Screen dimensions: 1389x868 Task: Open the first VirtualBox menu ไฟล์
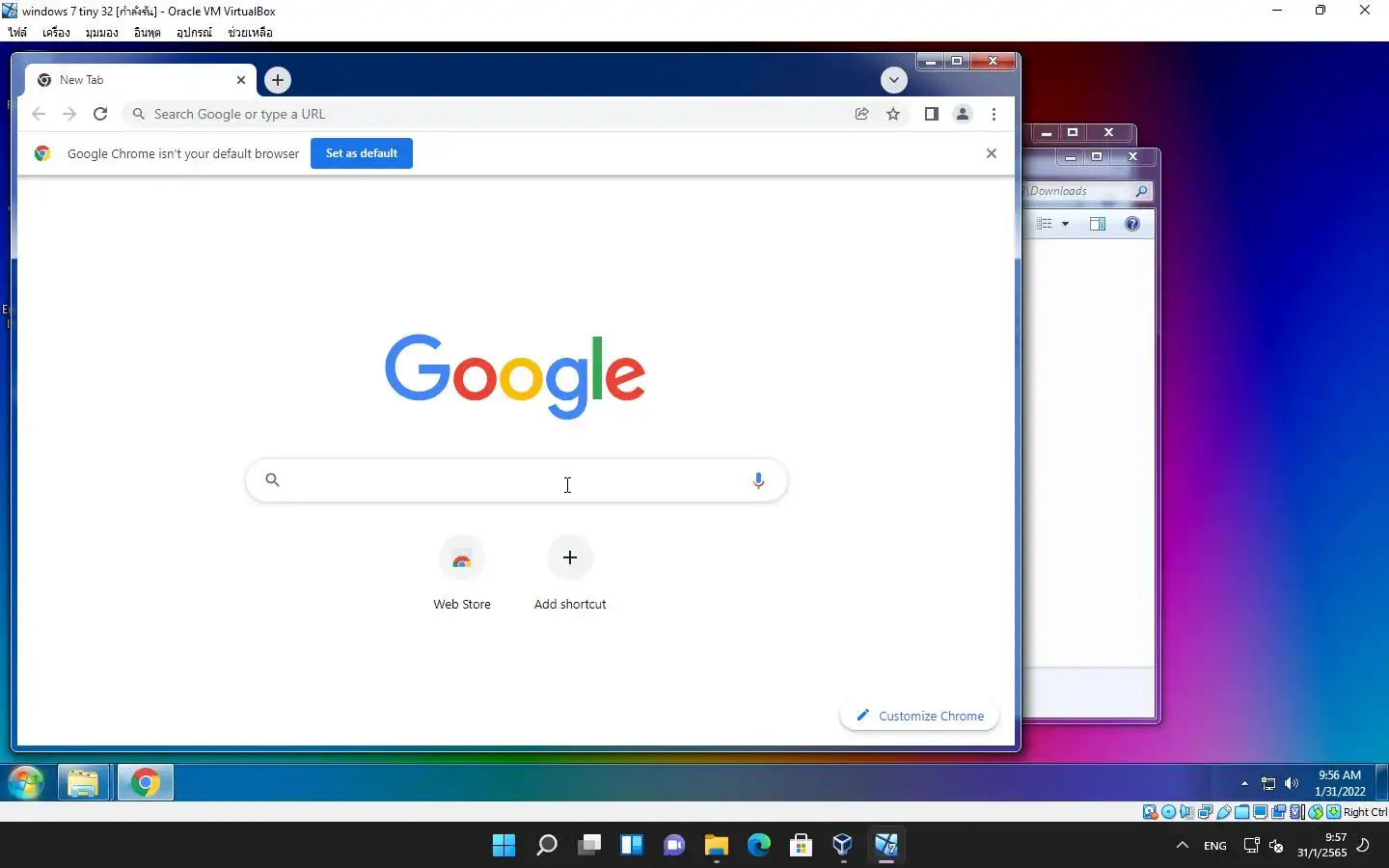[17, 33]
